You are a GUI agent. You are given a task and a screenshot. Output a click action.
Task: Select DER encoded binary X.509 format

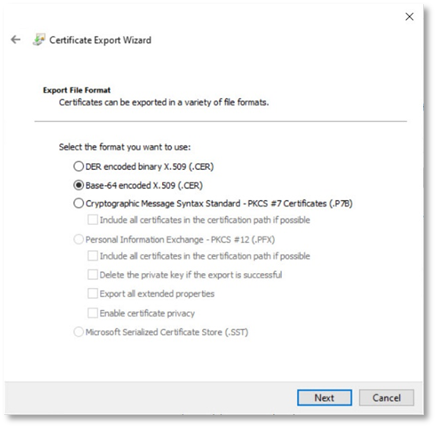(78, 166)
